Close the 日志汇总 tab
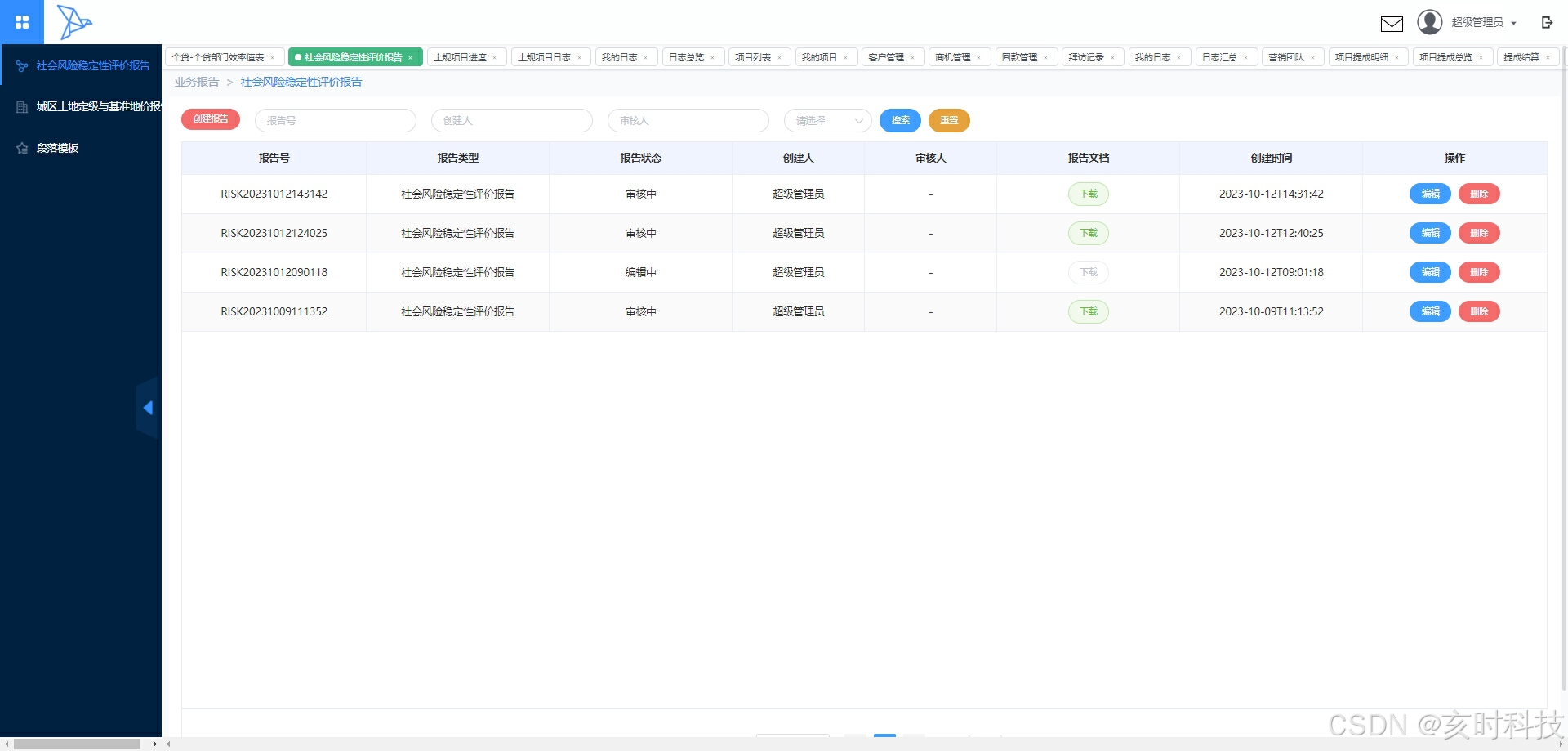 pos(1246,58)
